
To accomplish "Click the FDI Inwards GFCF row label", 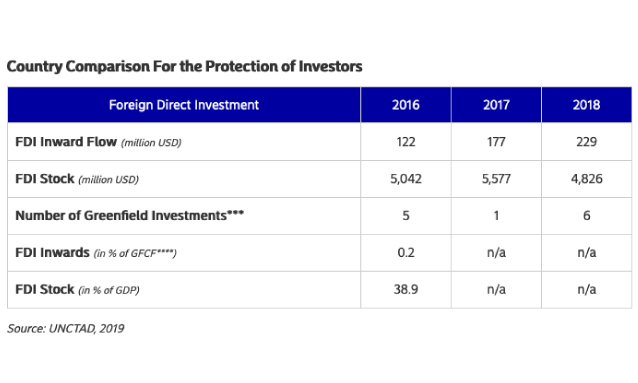I will 96,253.
